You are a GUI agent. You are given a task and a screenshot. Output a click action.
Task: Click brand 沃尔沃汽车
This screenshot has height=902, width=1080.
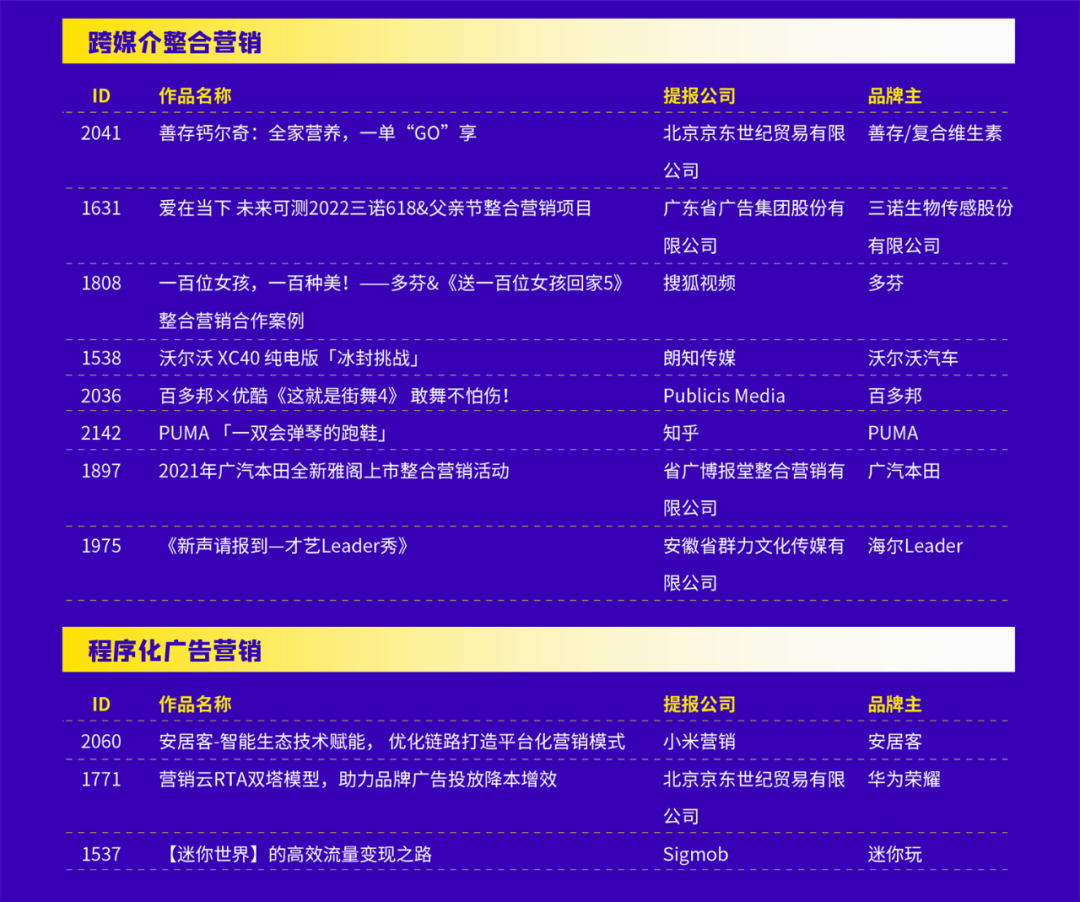pyautogui.click(x=913, y=358)
